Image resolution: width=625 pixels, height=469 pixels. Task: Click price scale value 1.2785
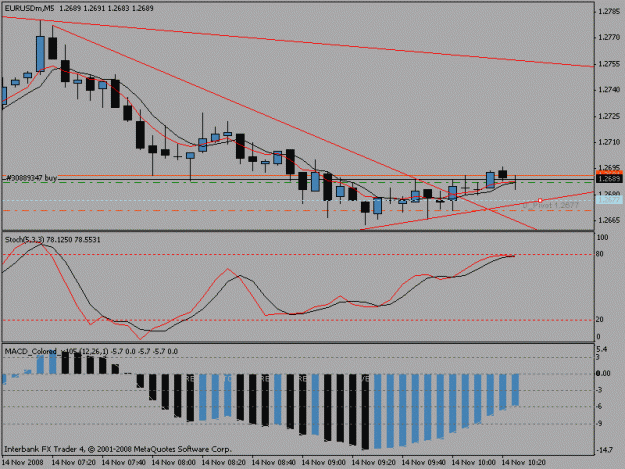609,12
